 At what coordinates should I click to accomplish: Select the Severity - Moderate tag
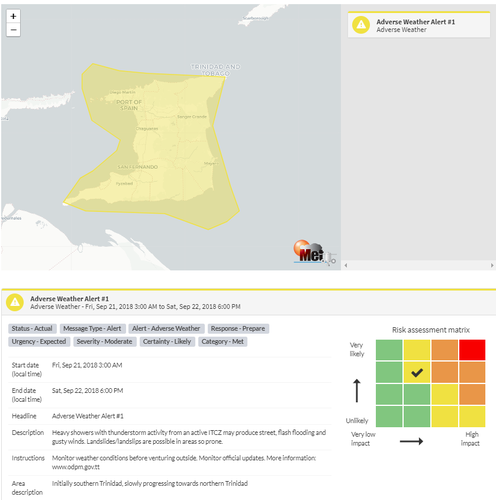tap(105, 342)
